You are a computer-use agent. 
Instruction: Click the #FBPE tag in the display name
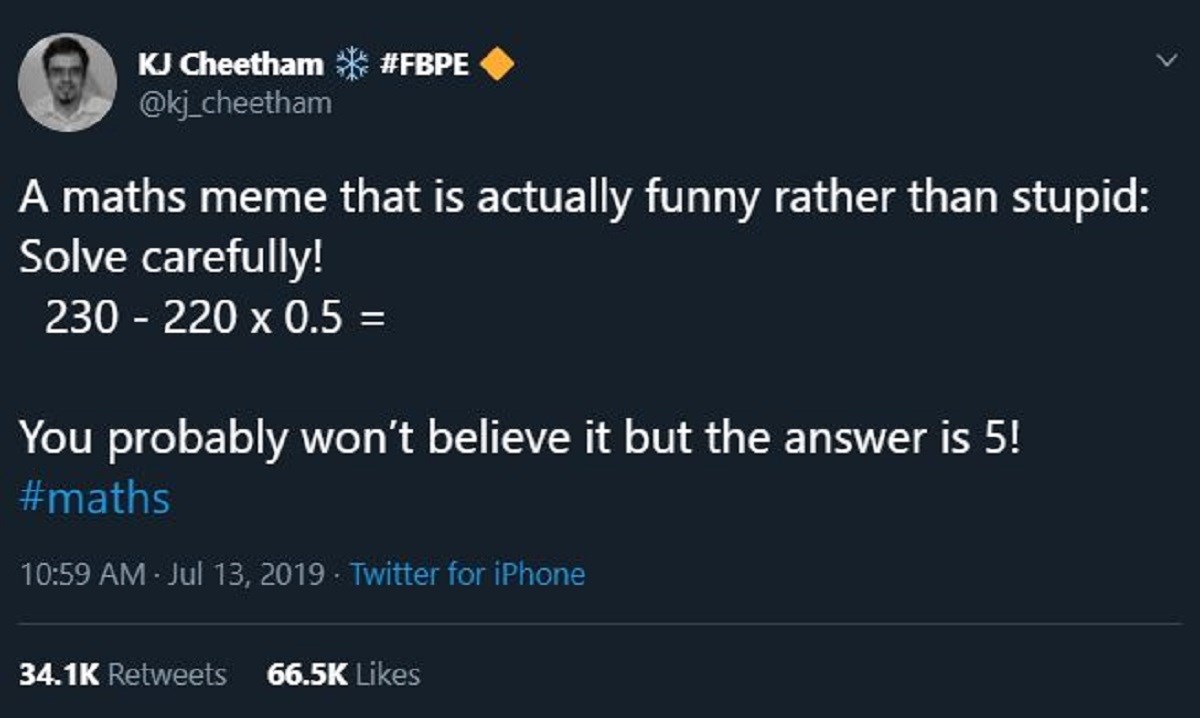(426, 66)
